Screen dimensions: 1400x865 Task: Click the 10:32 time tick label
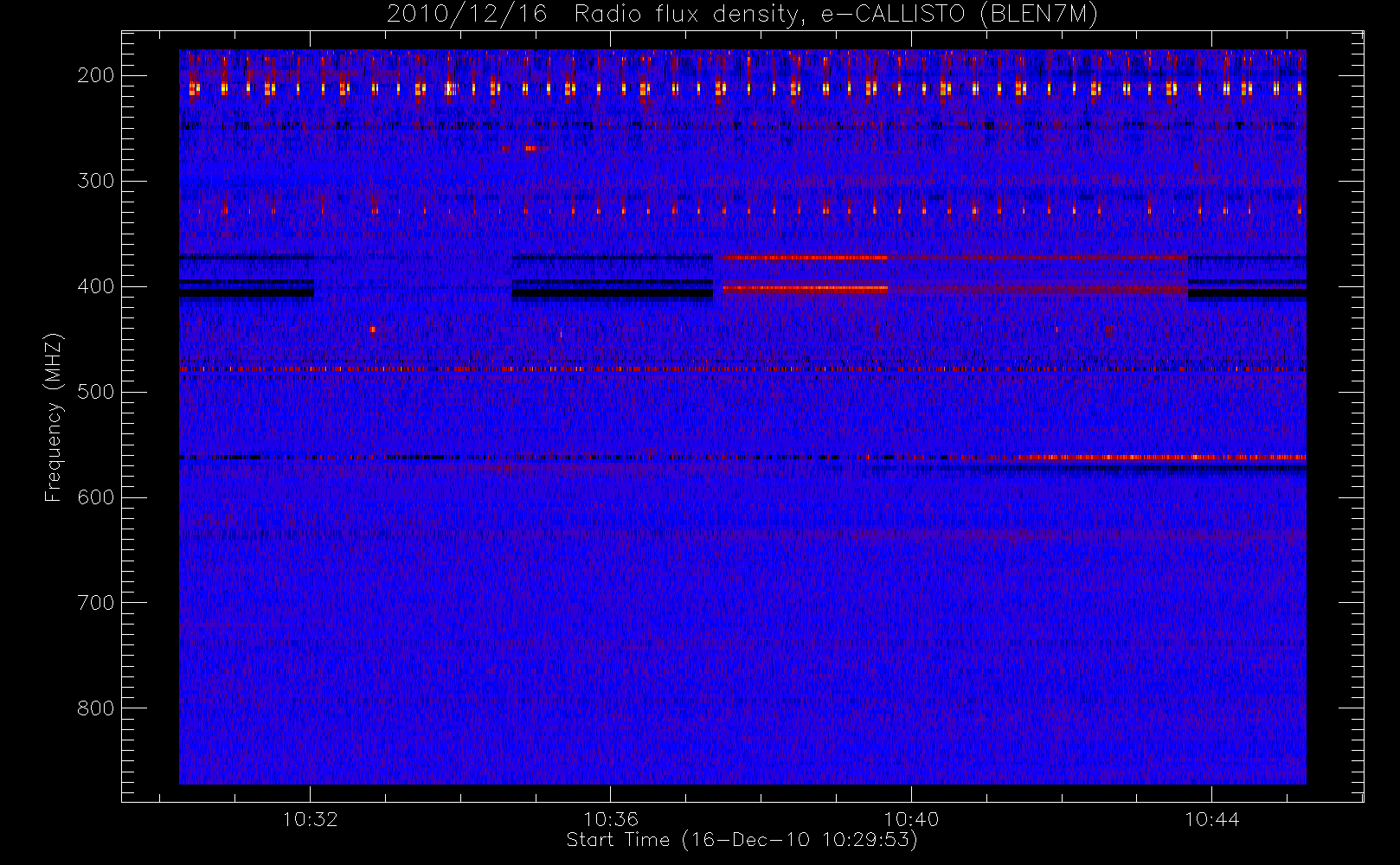310,819
